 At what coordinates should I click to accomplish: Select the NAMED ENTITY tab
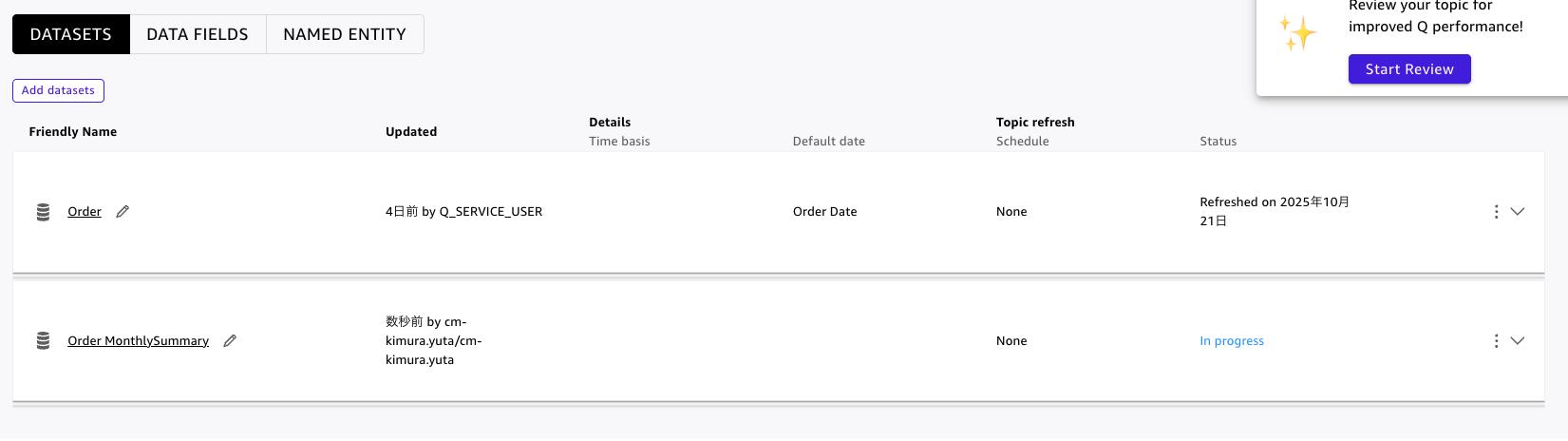[345, 34]
